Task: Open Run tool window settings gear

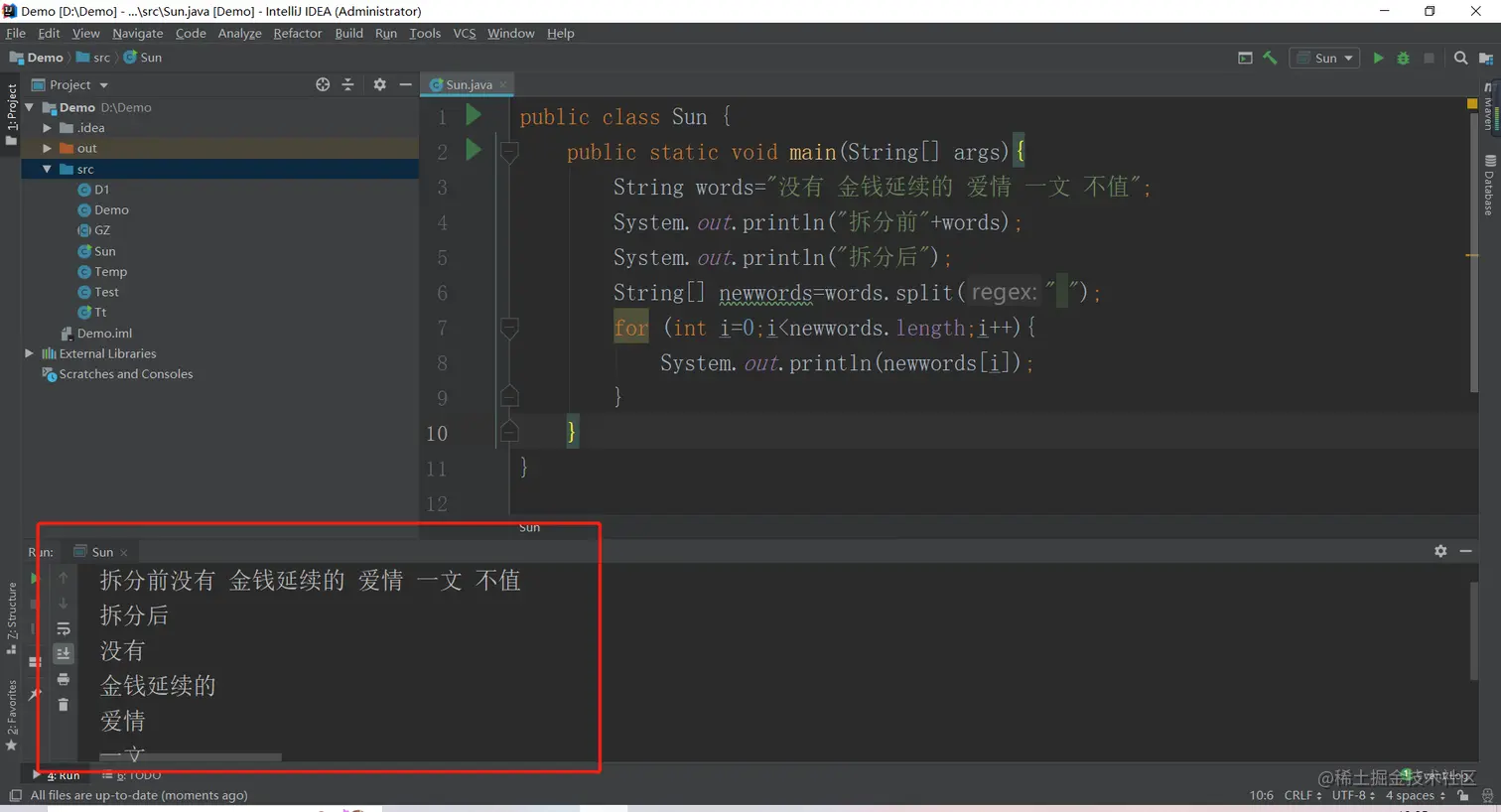Action: pyautogui.click(x=1440, y=551)
